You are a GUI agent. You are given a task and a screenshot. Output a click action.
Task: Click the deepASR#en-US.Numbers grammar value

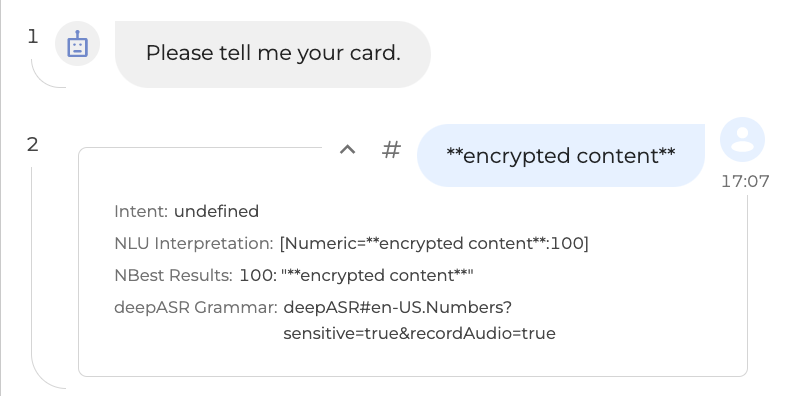point(397,308)
